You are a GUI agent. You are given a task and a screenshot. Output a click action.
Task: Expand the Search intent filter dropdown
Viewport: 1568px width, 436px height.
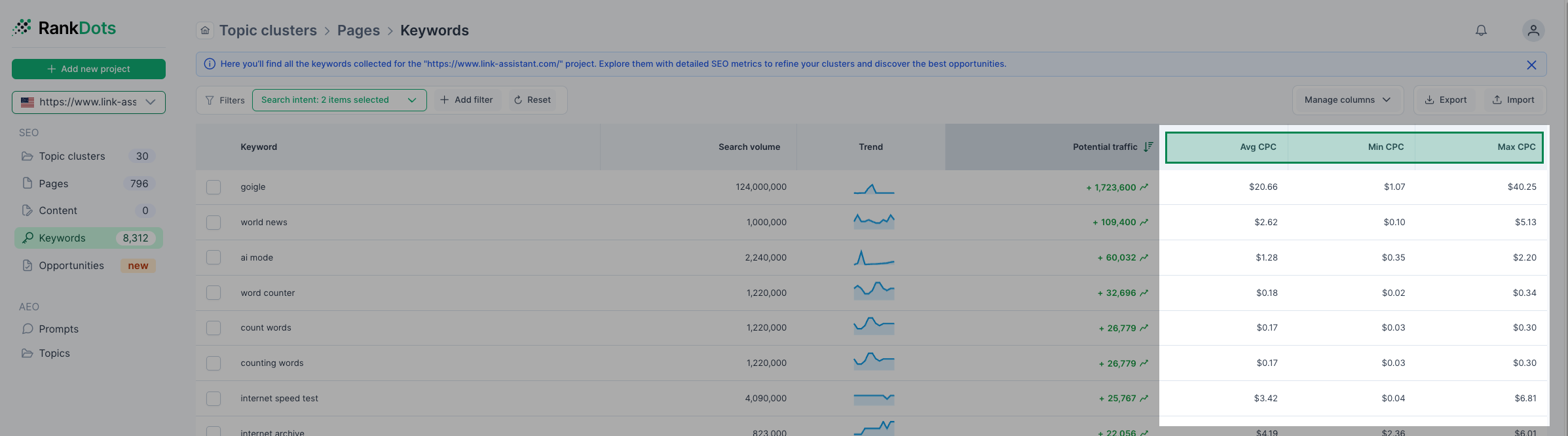tap(339, 100)
